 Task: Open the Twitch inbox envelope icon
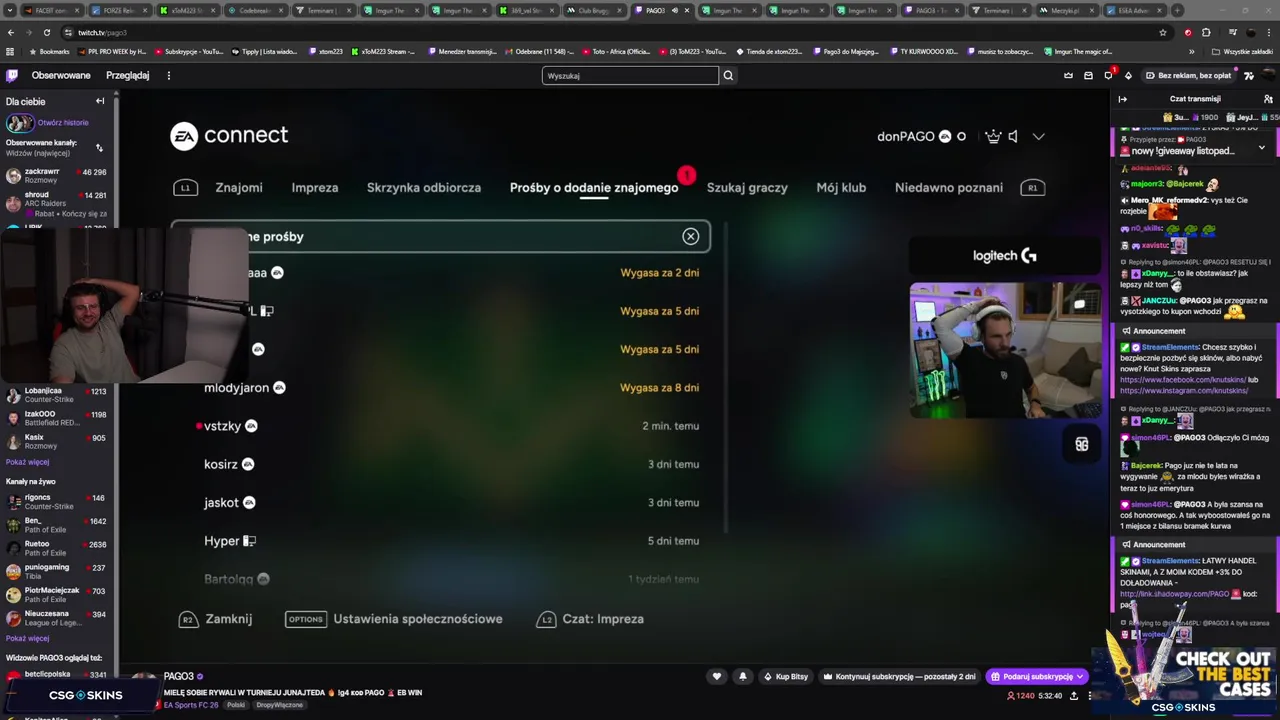1088,75
